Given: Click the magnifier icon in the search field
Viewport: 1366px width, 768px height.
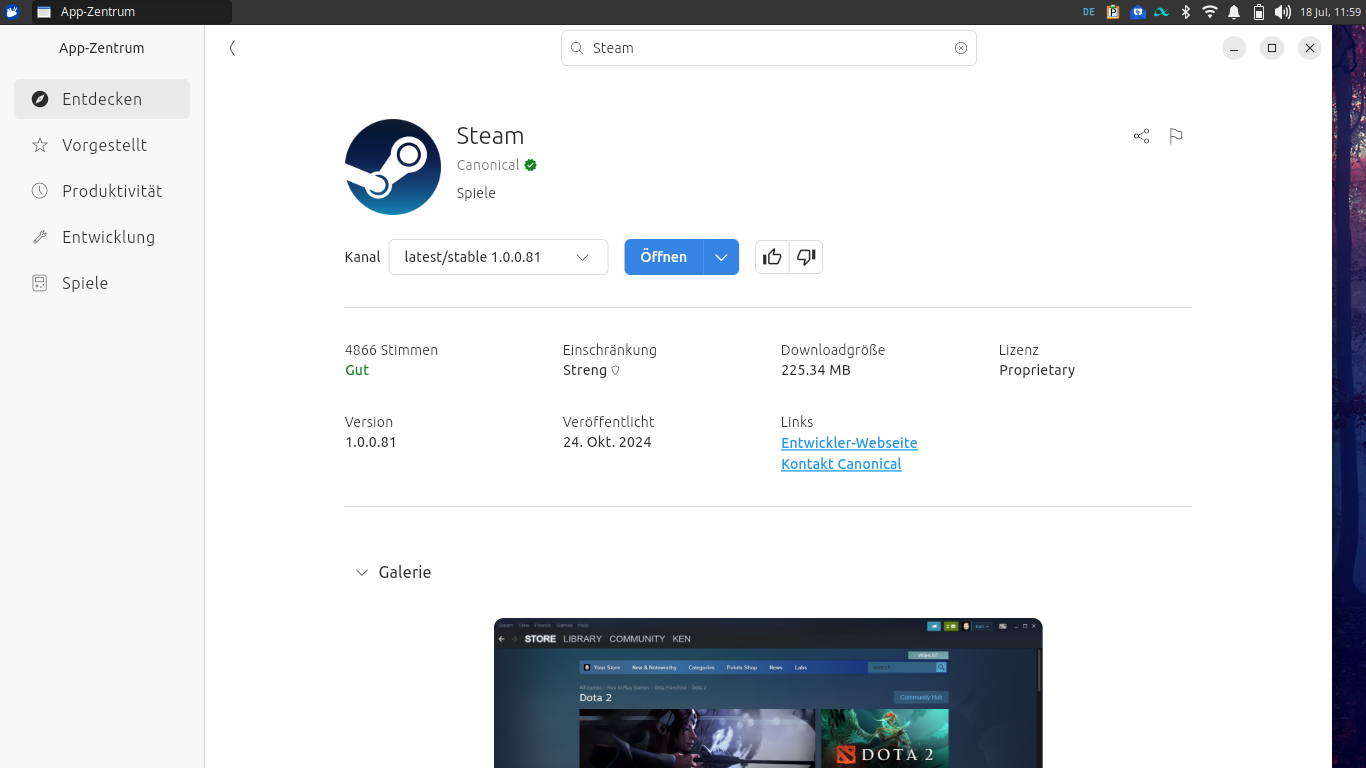Looking at the screenshot, I should tap(577, 48).
